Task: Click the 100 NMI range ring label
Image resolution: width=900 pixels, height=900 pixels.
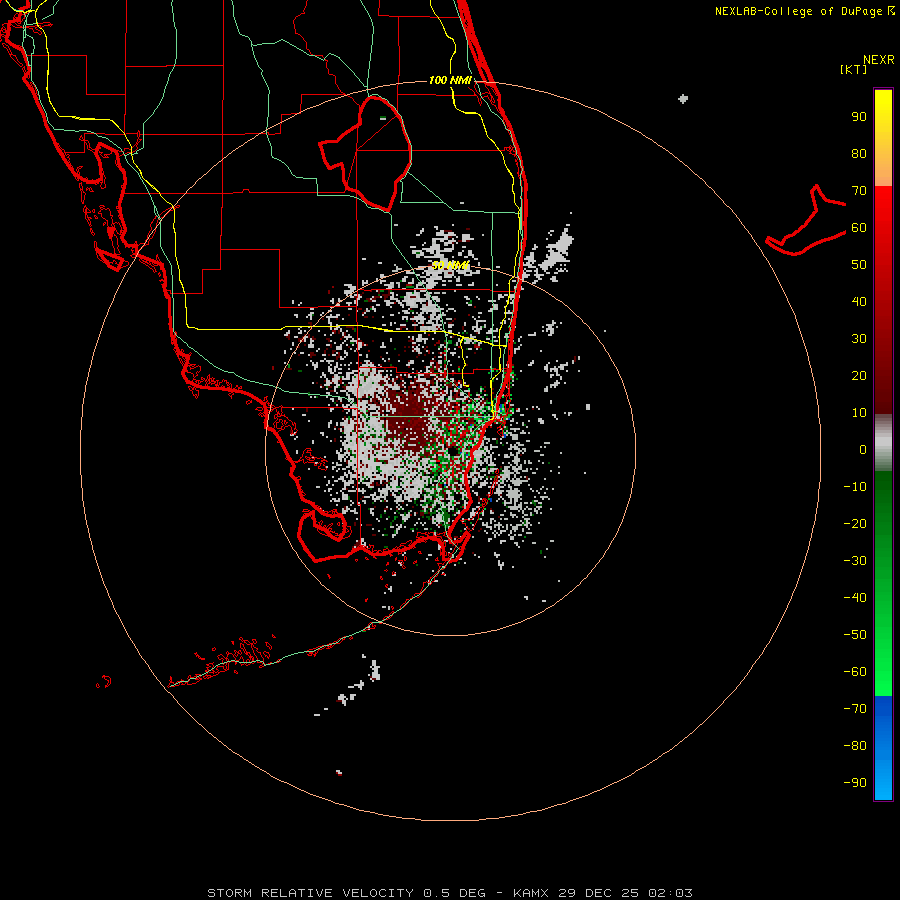Action: coord(450,80)
